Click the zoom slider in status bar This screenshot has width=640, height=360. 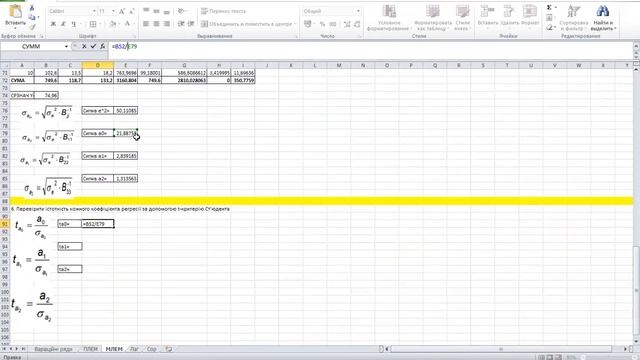tap(608, 358)
